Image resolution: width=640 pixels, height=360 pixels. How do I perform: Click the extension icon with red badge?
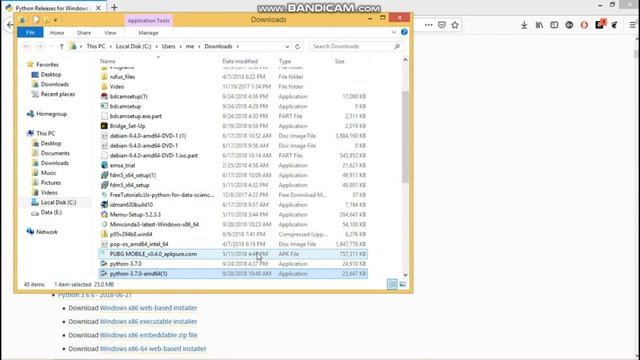click(x=600, y=24)
